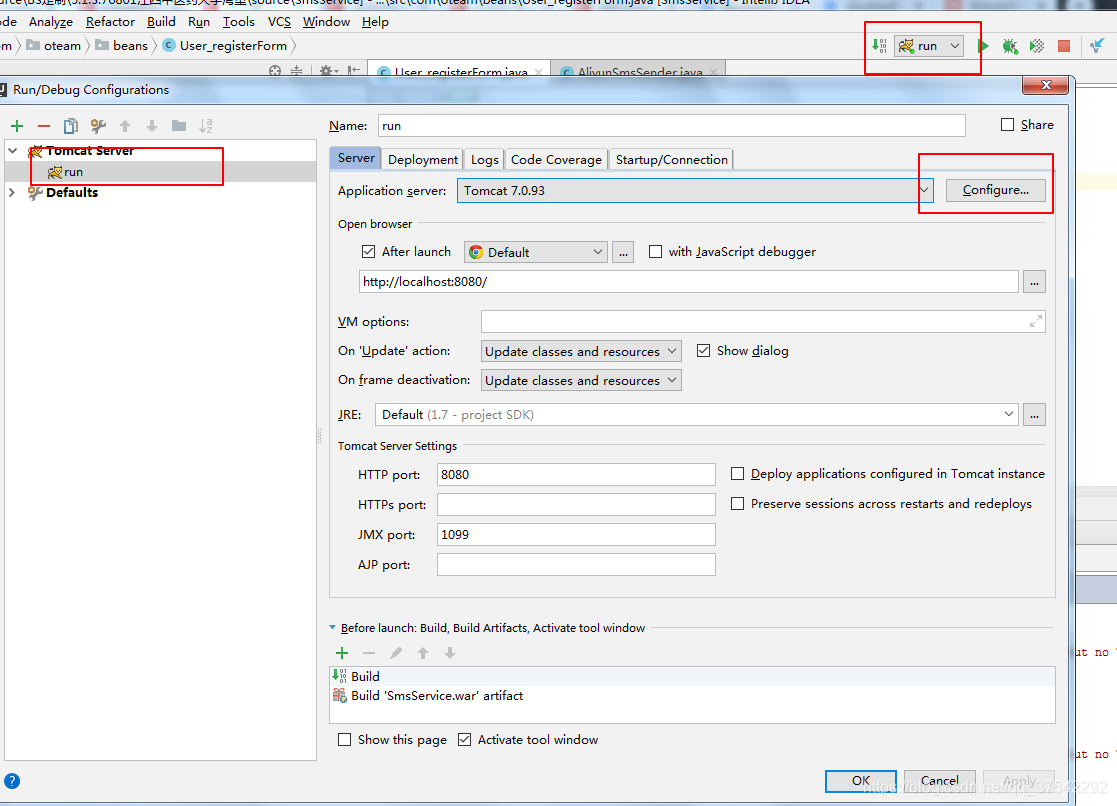Image resolution: width=1117 pixels, height=806 pixels.
Task: Open the On 'Update' action dropdown
Action: pyautogui.click(x=581, y=351)
